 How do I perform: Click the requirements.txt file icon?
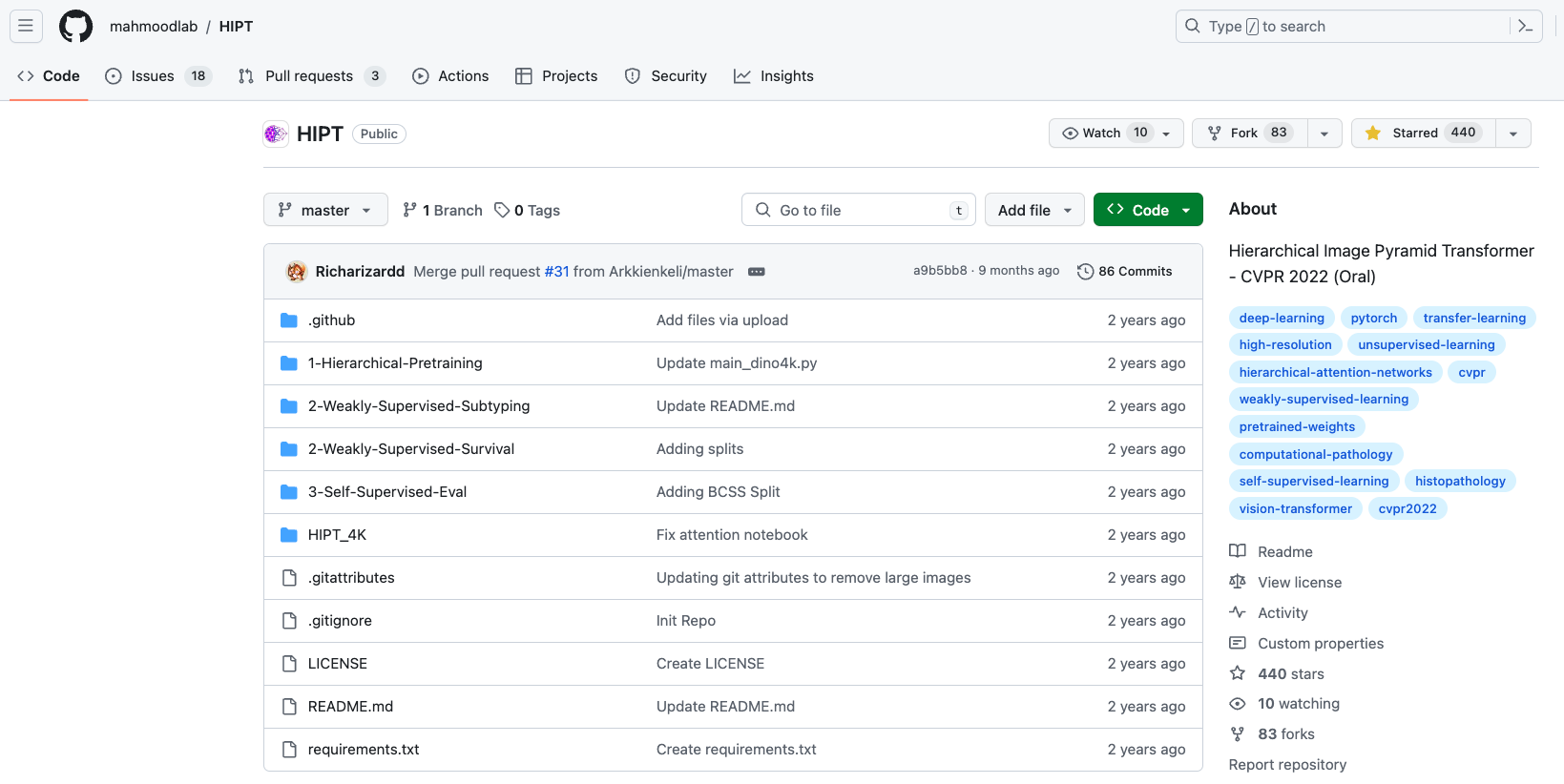(289, 750)
